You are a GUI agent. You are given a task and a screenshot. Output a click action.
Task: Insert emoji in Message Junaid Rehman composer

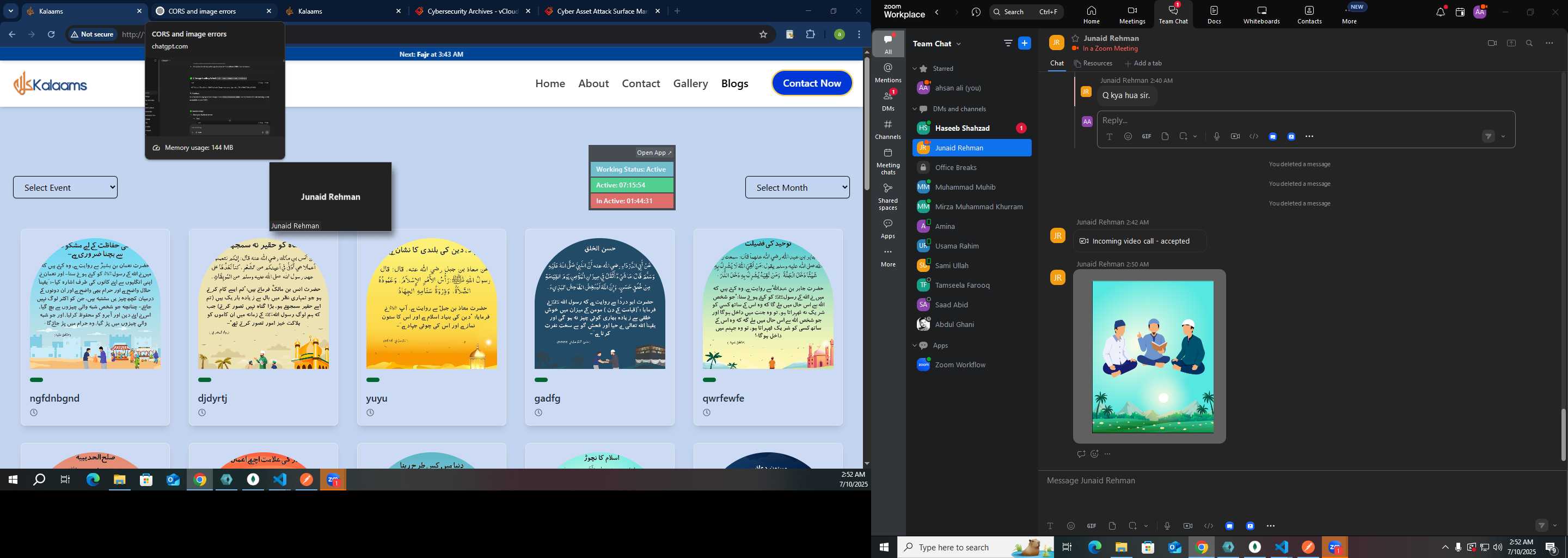click(x=1071, y=526)
